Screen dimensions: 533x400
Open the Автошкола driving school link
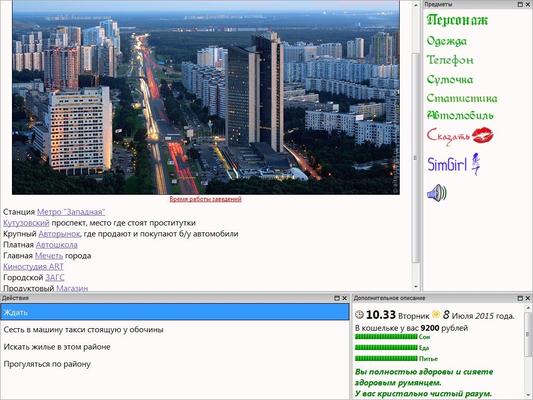pyautogui.click(x=56, y=245)
